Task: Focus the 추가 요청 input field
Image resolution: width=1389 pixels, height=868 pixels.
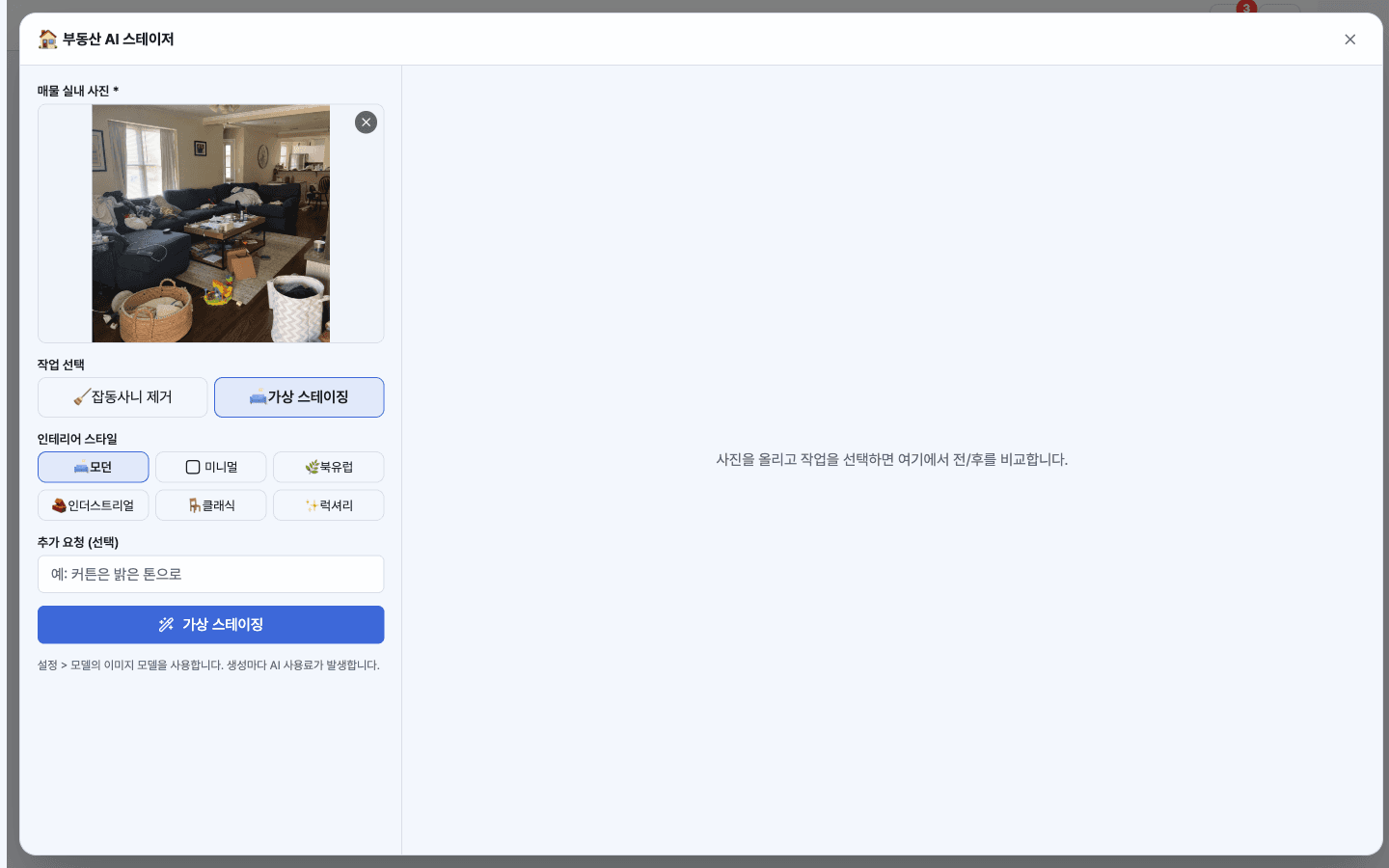Action: pyautogui.click(x=210, y=574)
